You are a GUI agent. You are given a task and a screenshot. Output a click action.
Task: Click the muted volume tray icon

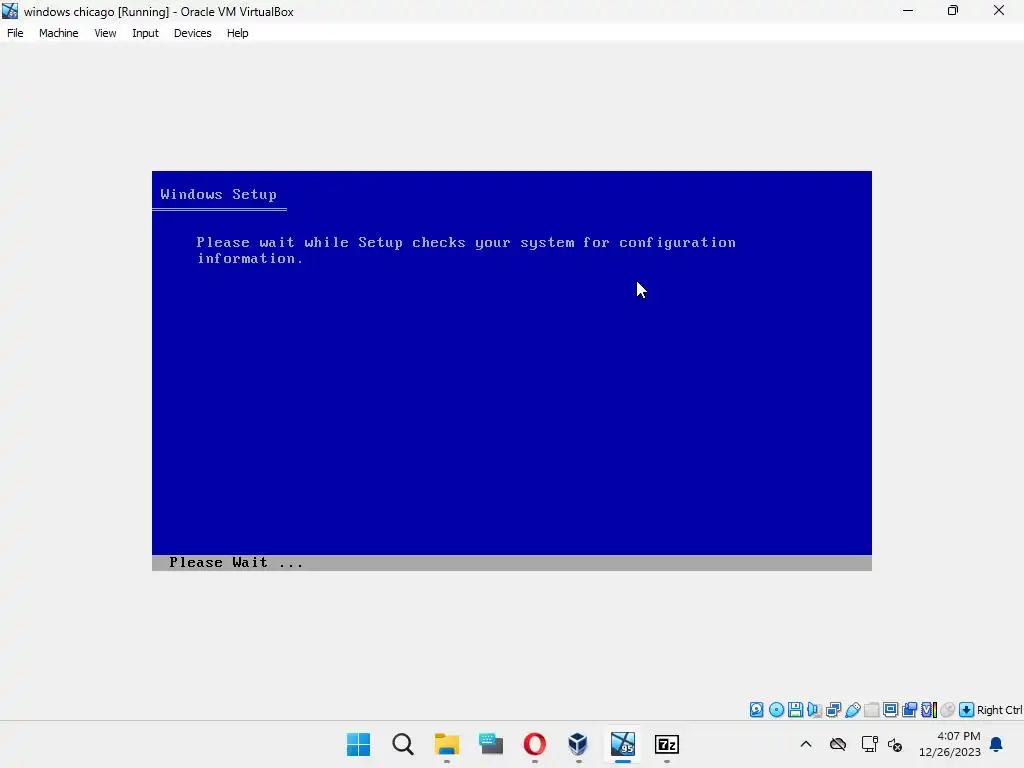pos(895,744)
